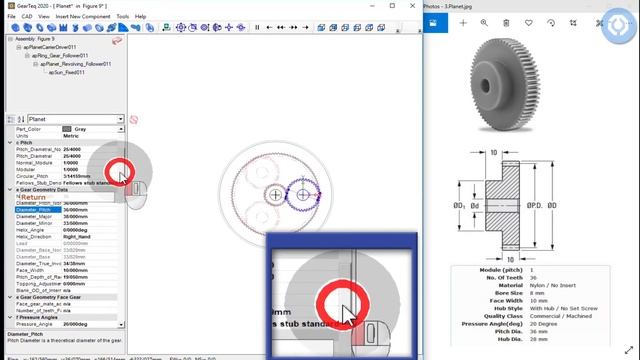The width and height of the screenshot is (640, 360).
Task: Collapse the apPlanet_Revolving_Follower011 tree node
Action: (x=36, y=64)
